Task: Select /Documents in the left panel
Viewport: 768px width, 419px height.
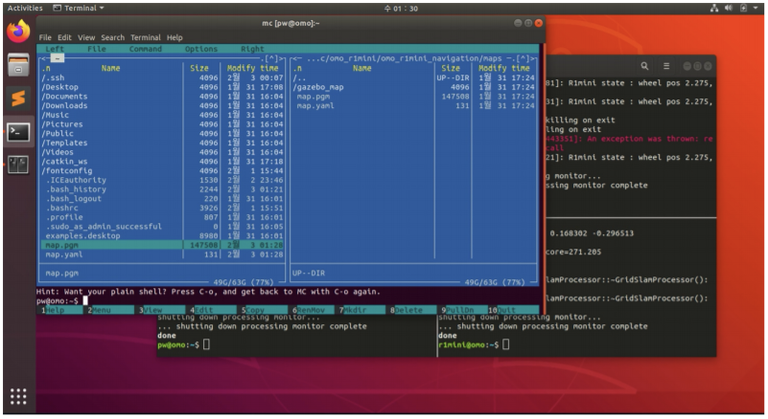Action: pyautogui.click(x=64, y=96)
